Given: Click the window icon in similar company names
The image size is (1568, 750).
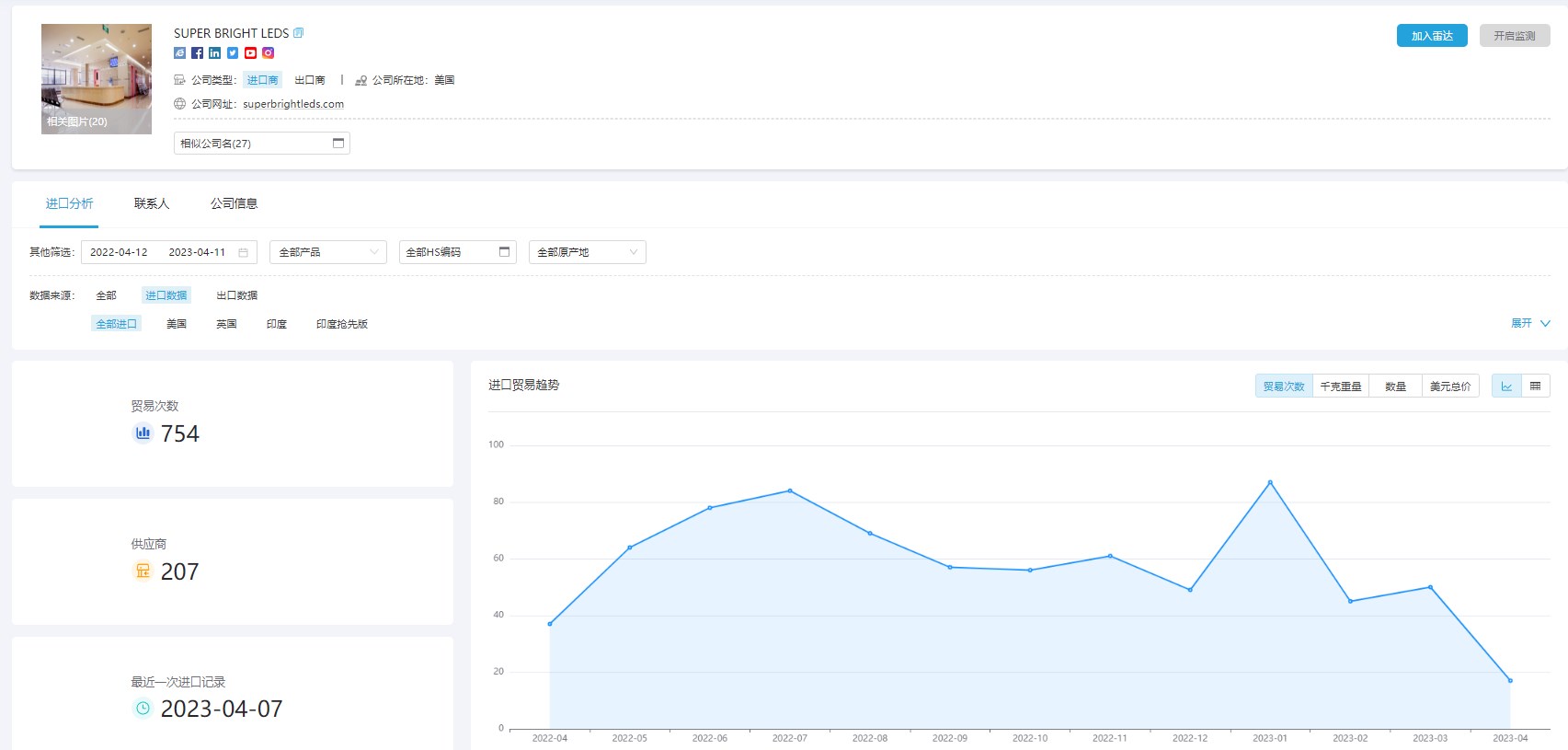Looking at the screenshot, I should pos(338,143).
